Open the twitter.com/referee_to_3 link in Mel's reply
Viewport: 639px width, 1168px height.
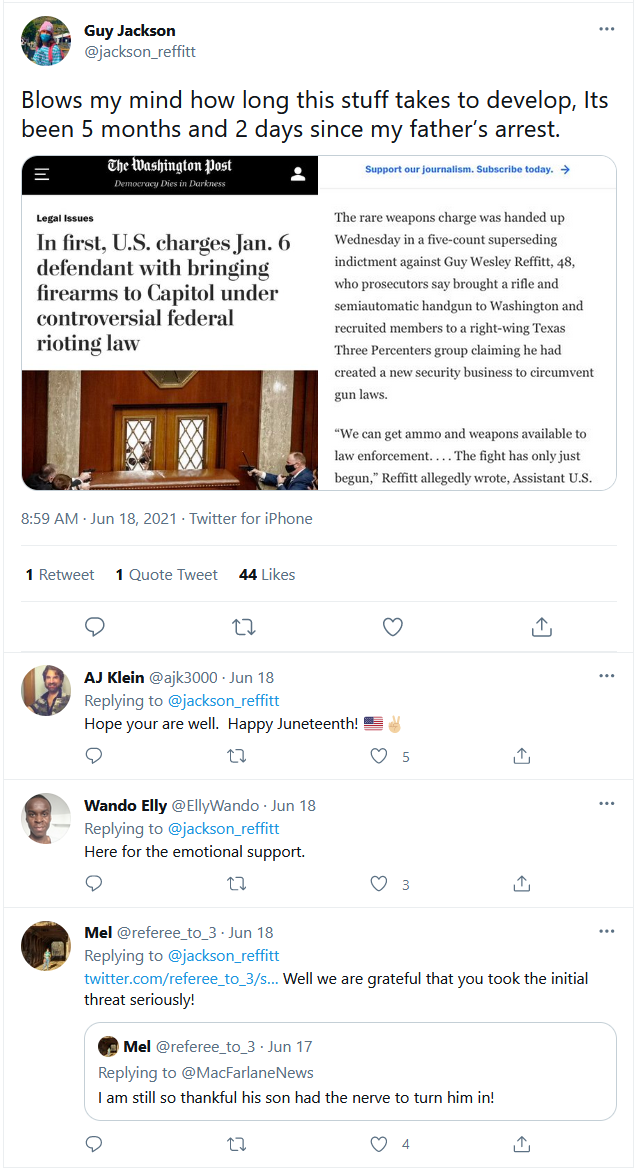(x=182, y=979)
